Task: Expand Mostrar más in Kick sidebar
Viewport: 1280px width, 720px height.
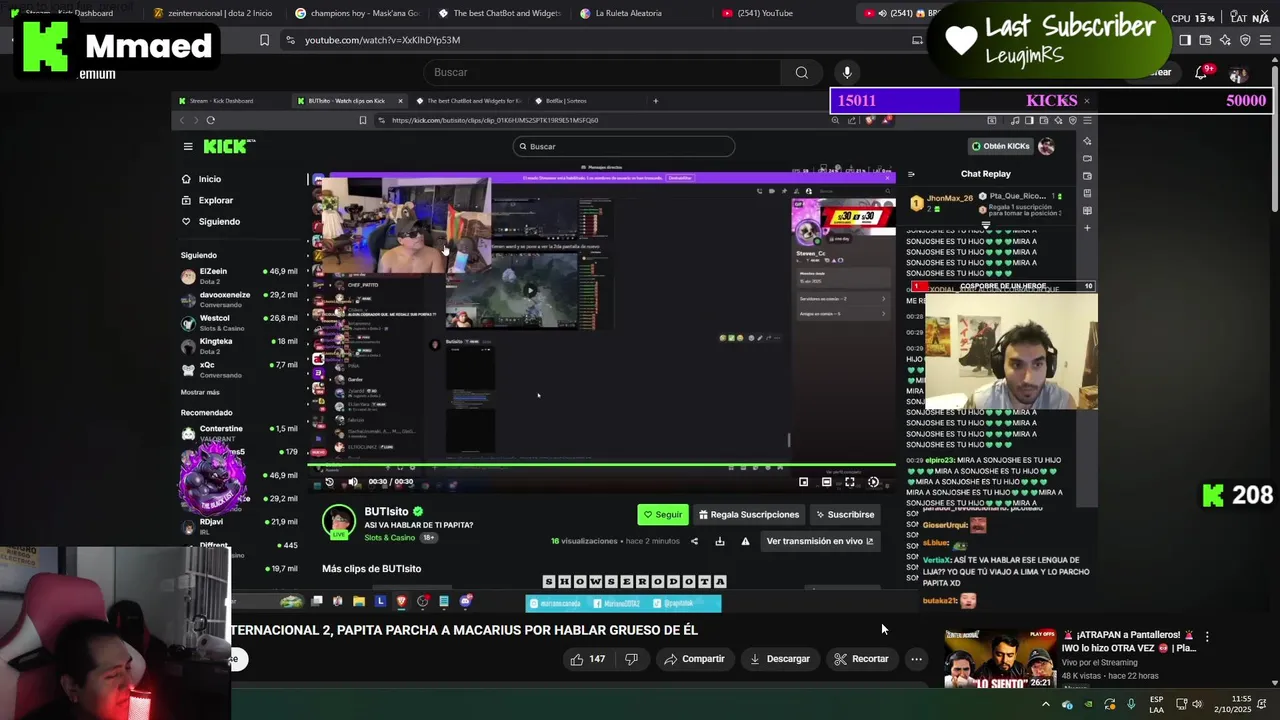Action: (200, 392)
